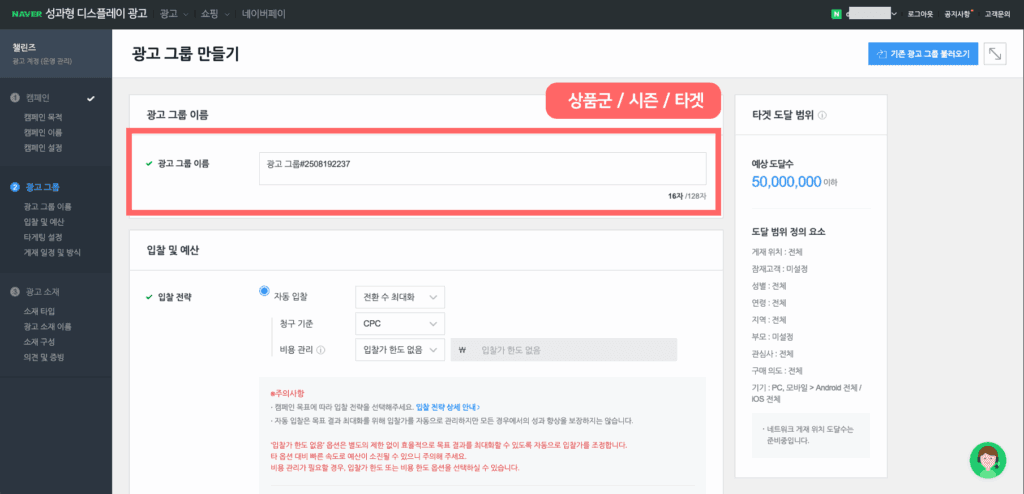1024x494 pixels.
Task: Select 광고 소재 step in sidebar
Action: (42, 291)
